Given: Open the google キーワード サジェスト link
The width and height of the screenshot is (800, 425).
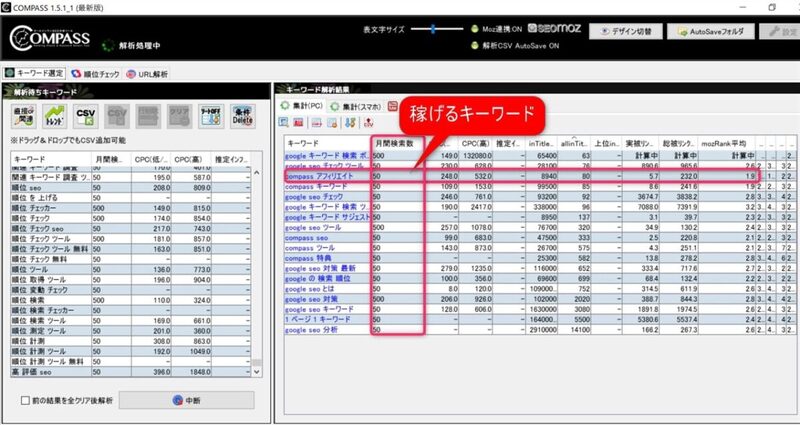Looking at the screenshot, I should point(328,217).
